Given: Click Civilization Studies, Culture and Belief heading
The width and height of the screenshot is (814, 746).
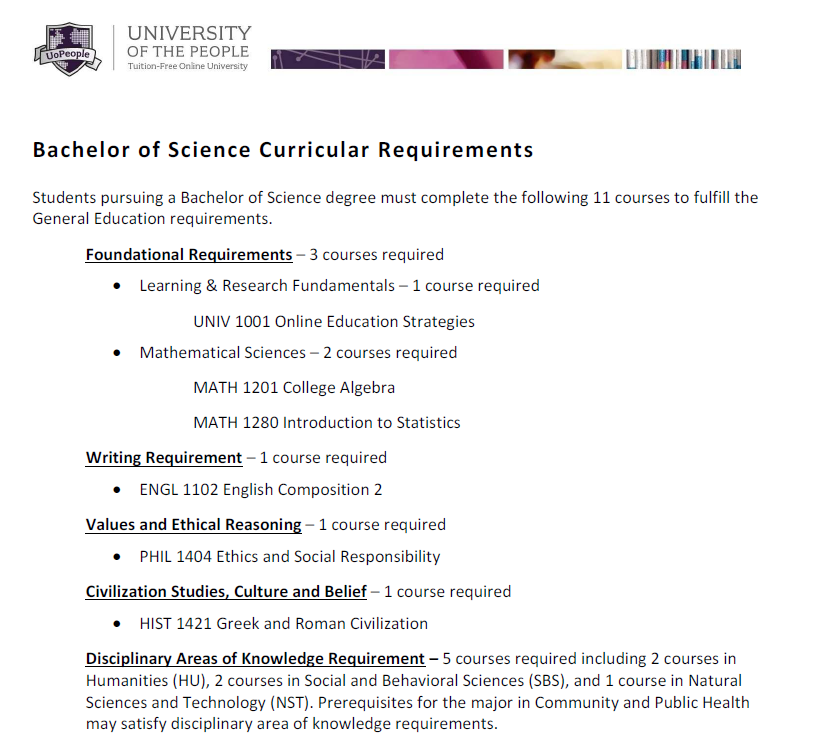Looking at the screenshot, I should point(226,591).
